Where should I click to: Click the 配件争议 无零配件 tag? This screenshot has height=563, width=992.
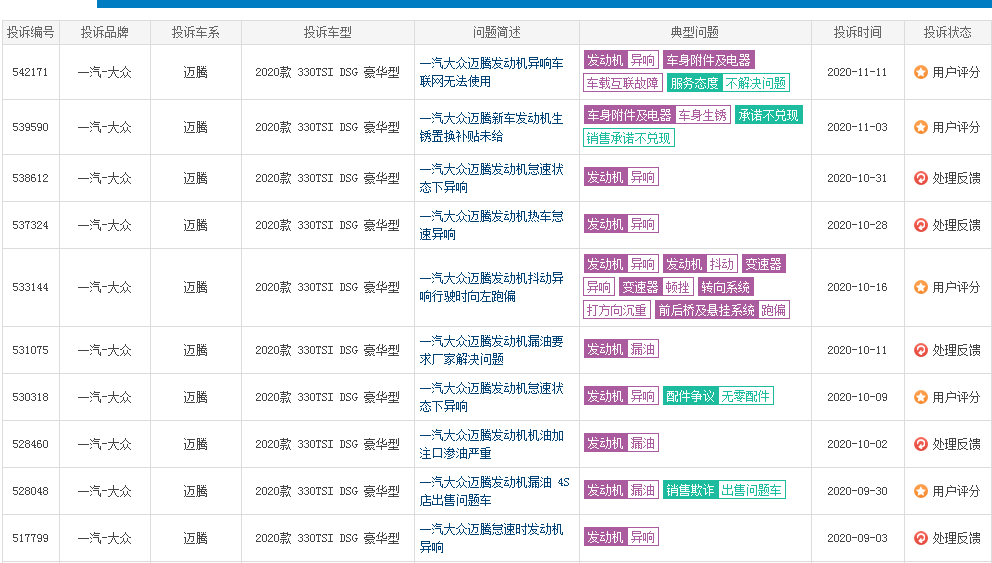(718, 396)
